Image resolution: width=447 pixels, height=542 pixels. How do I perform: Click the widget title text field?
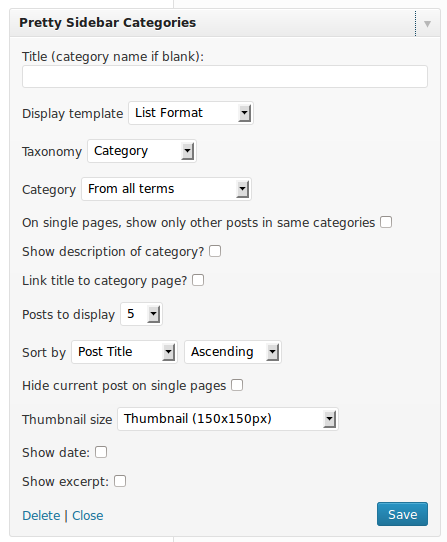225,76
